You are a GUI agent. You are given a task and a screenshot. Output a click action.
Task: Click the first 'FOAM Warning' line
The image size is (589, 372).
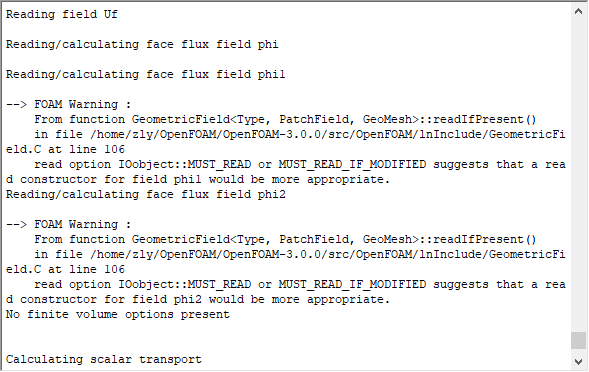(x=68, y=104)
